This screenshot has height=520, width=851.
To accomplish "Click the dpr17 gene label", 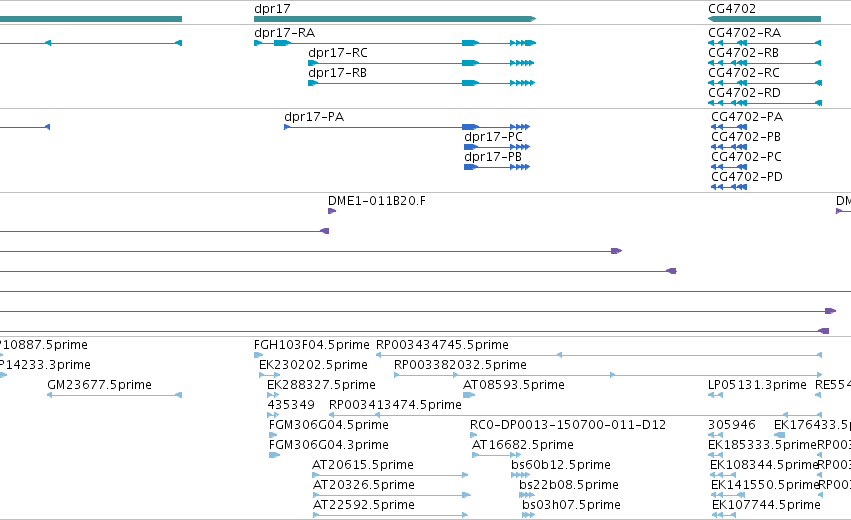I will point(272,9).
